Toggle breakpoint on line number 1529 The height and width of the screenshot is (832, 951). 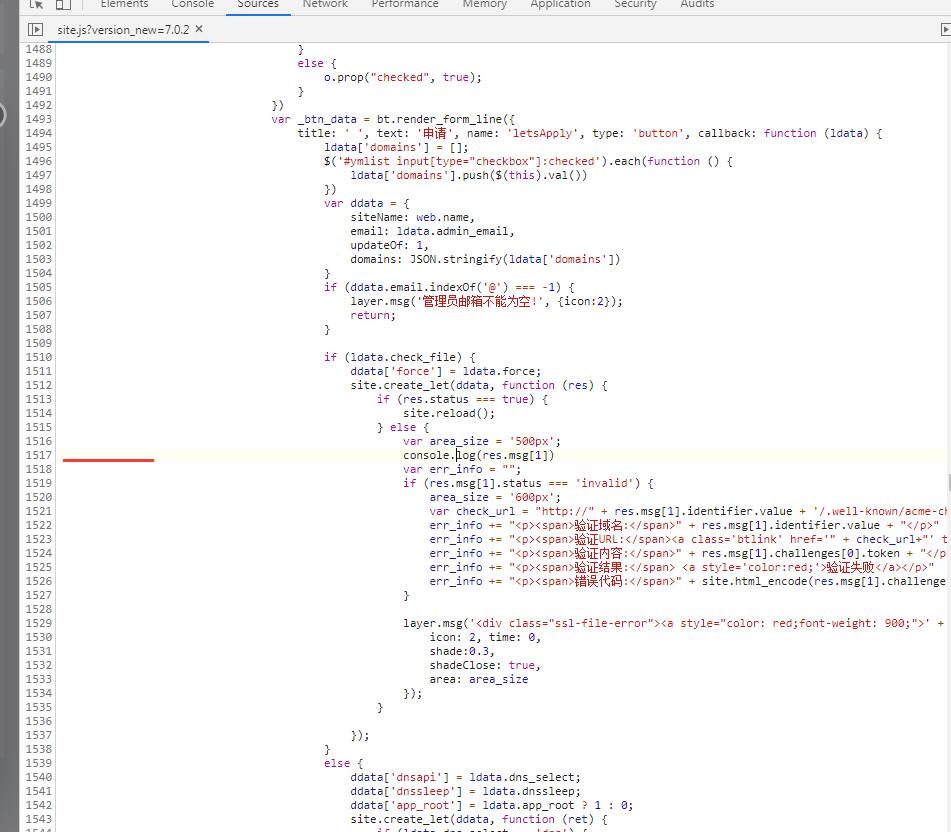point(39,623)
